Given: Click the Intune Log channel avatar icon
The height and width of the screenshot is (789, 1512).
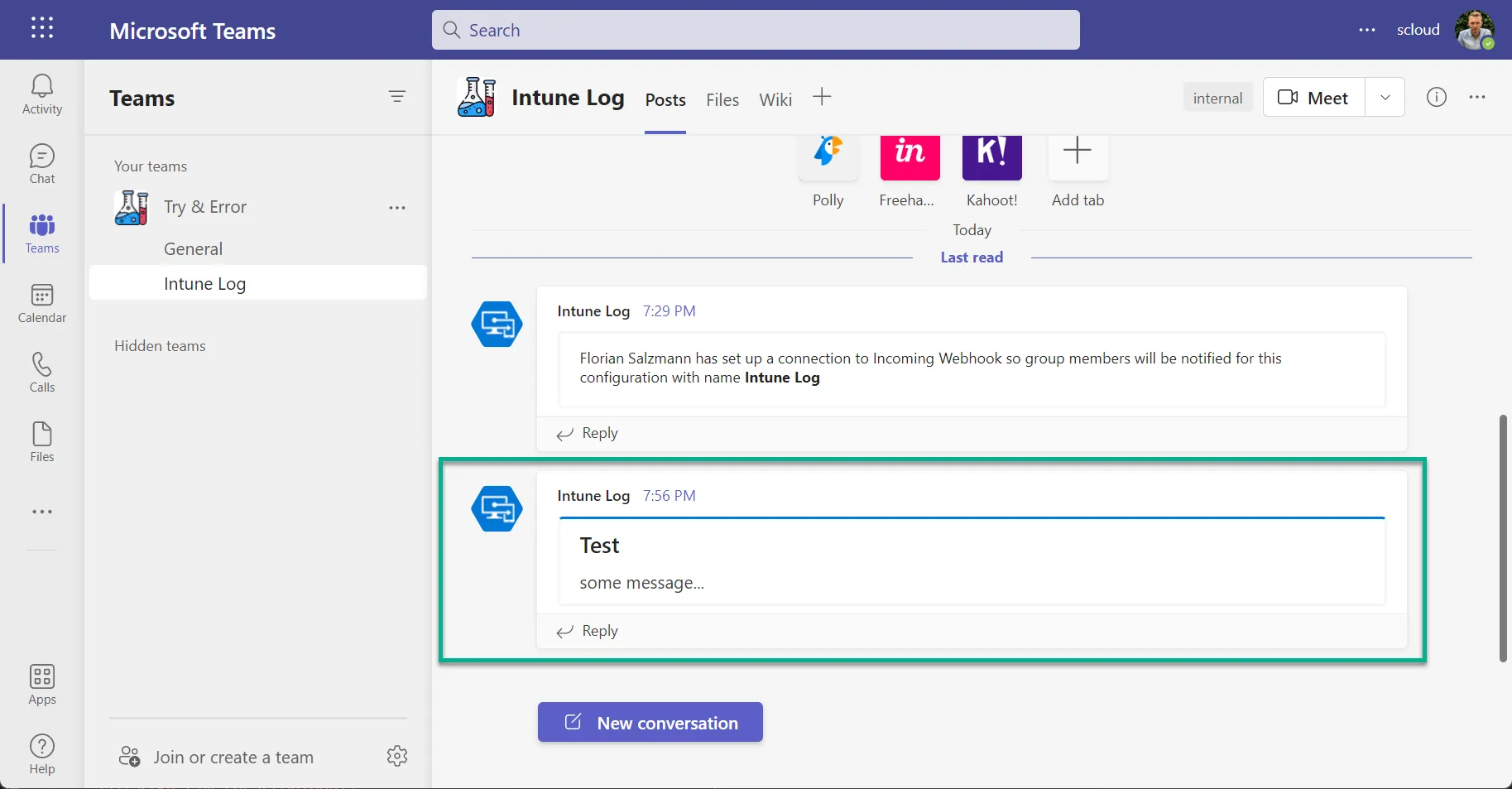Looking at the screenshot, I should click(477, 97).
